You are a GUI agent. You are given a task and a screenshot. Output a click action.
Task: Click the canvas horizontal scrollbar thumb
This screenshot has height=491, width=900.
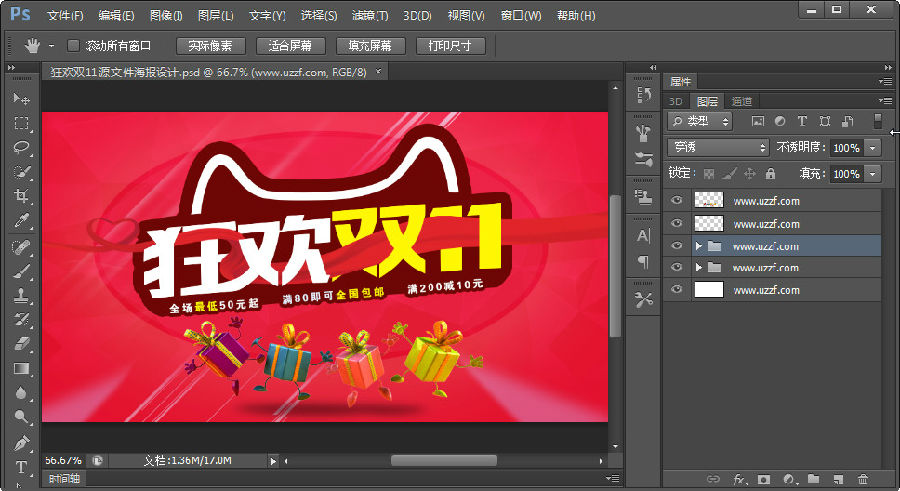click(444, 461)
